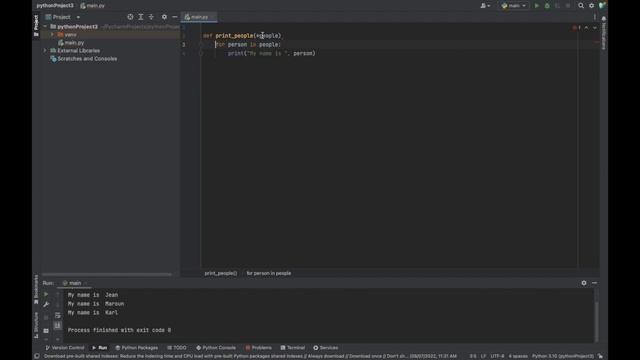Open the Version Control tool window tab
The width and height of the screenshot is (640, 360).
point(64,348)
